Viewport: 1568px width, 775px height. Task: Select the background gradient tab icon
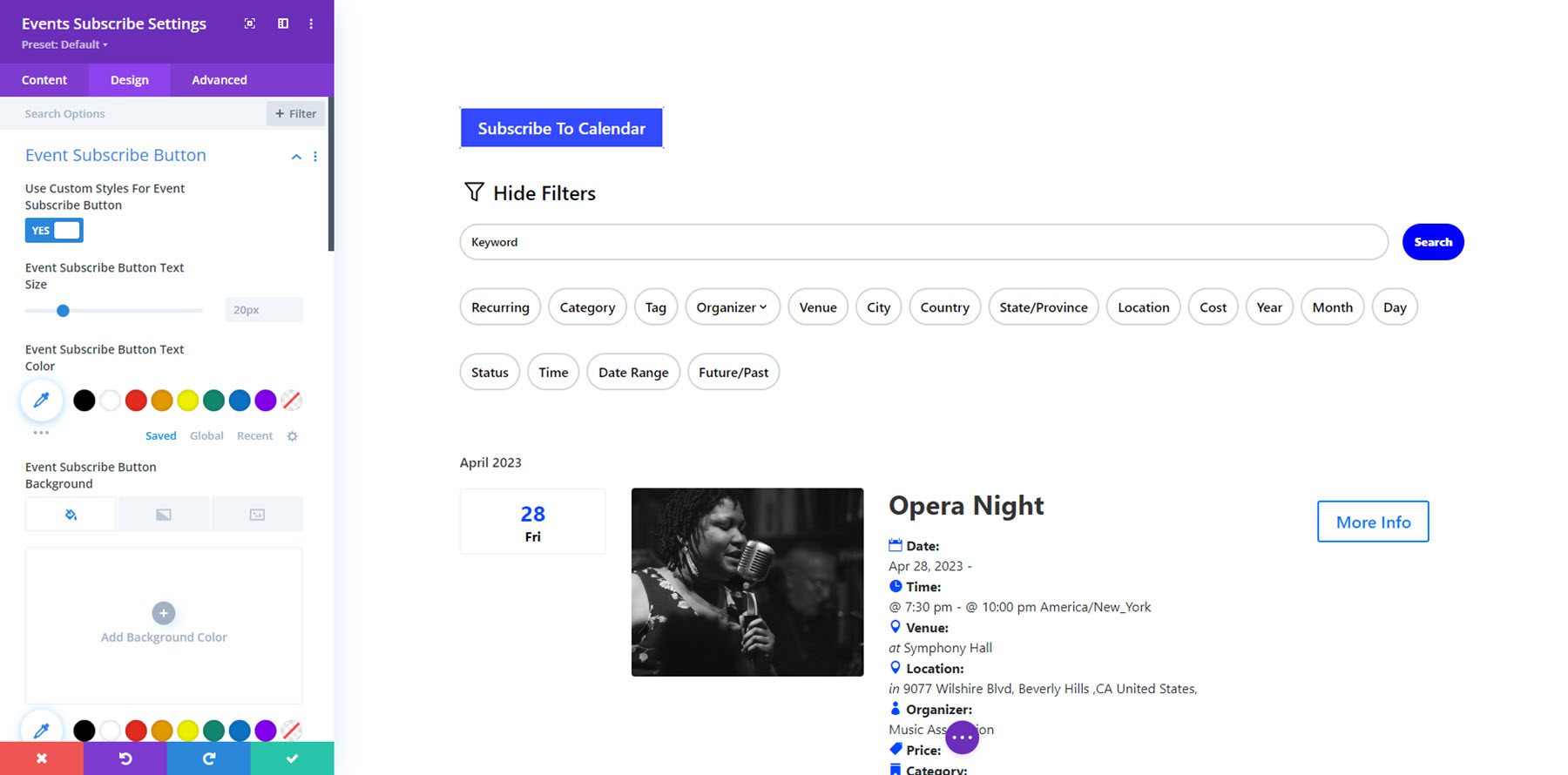[x=164, y=515]
